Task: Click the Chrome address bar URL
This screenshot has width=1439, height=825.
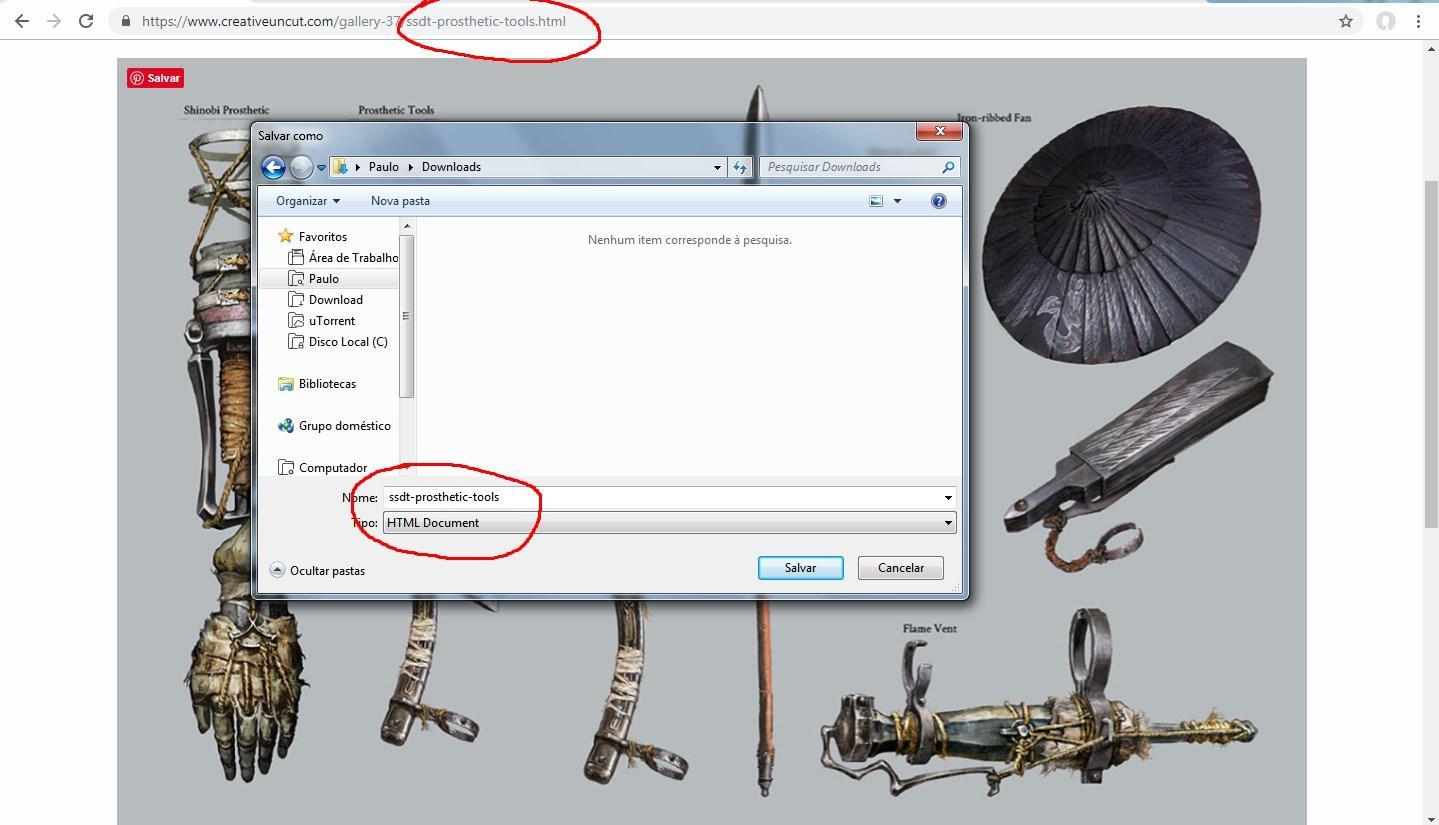Action: [x=353, y=21]
